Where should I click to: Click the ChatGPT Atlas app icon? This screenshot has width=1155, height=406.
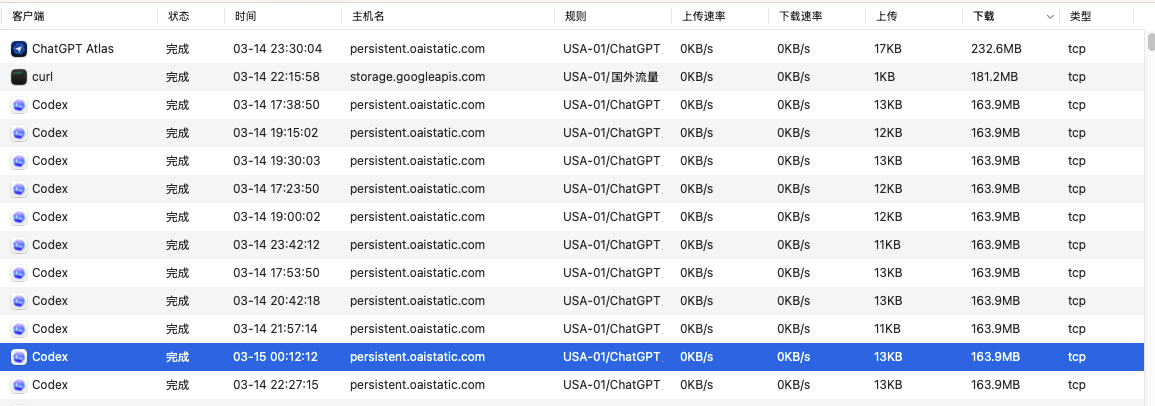coord(19,48)
